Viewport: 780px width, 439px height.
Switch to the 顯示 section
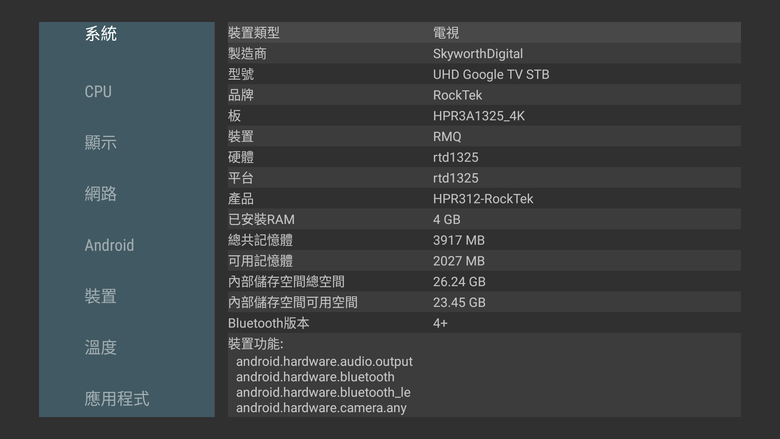pos(100,143)
